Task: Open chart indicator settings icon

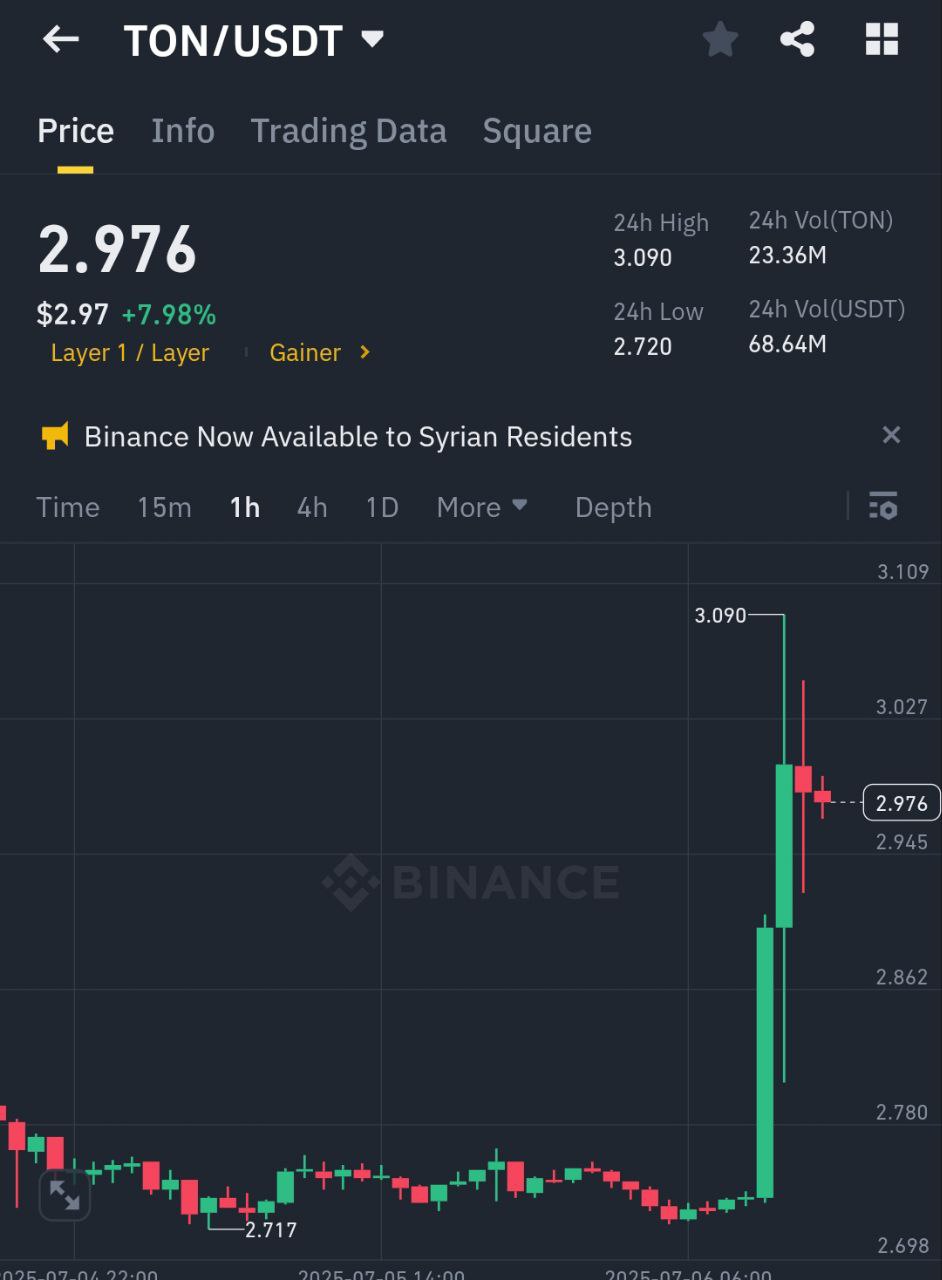Action: (x=883, y=506)
